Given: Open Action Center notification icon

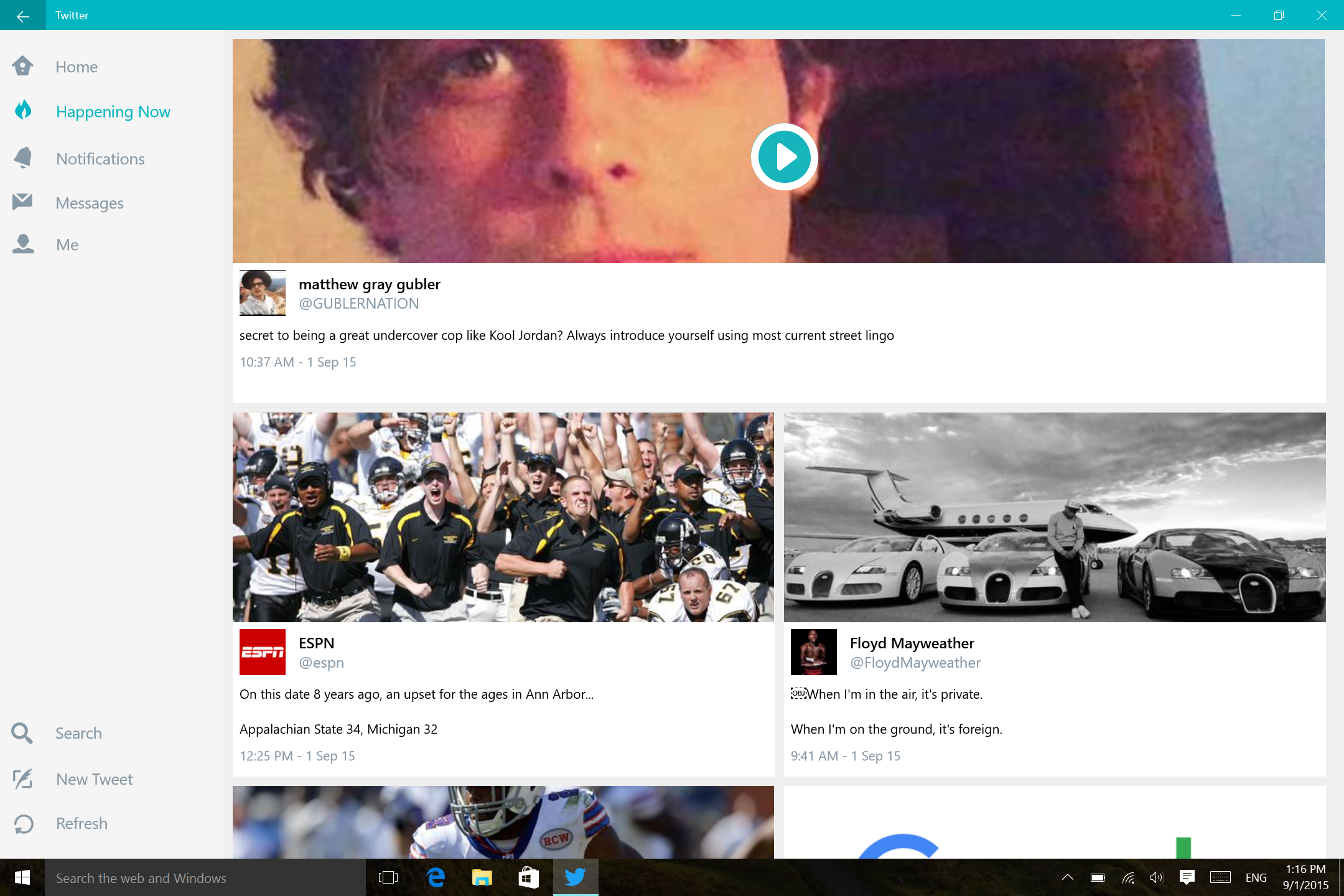Looking at the screenshot, I should 1187,877.
